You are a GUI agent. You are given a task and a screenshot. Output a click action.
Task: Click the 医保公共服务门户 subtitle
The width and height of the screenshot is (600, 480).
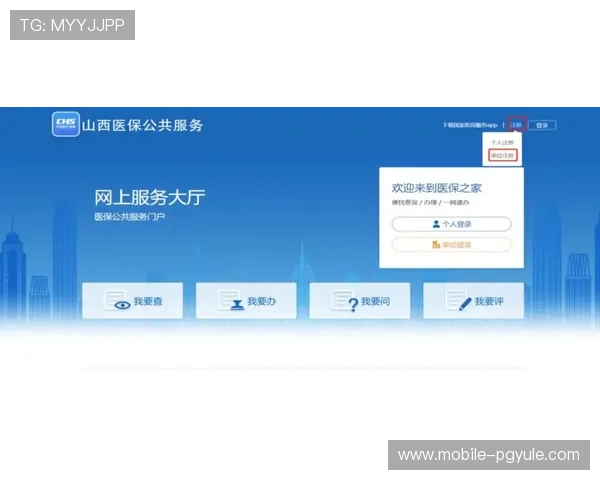click(x=130, y=217)
